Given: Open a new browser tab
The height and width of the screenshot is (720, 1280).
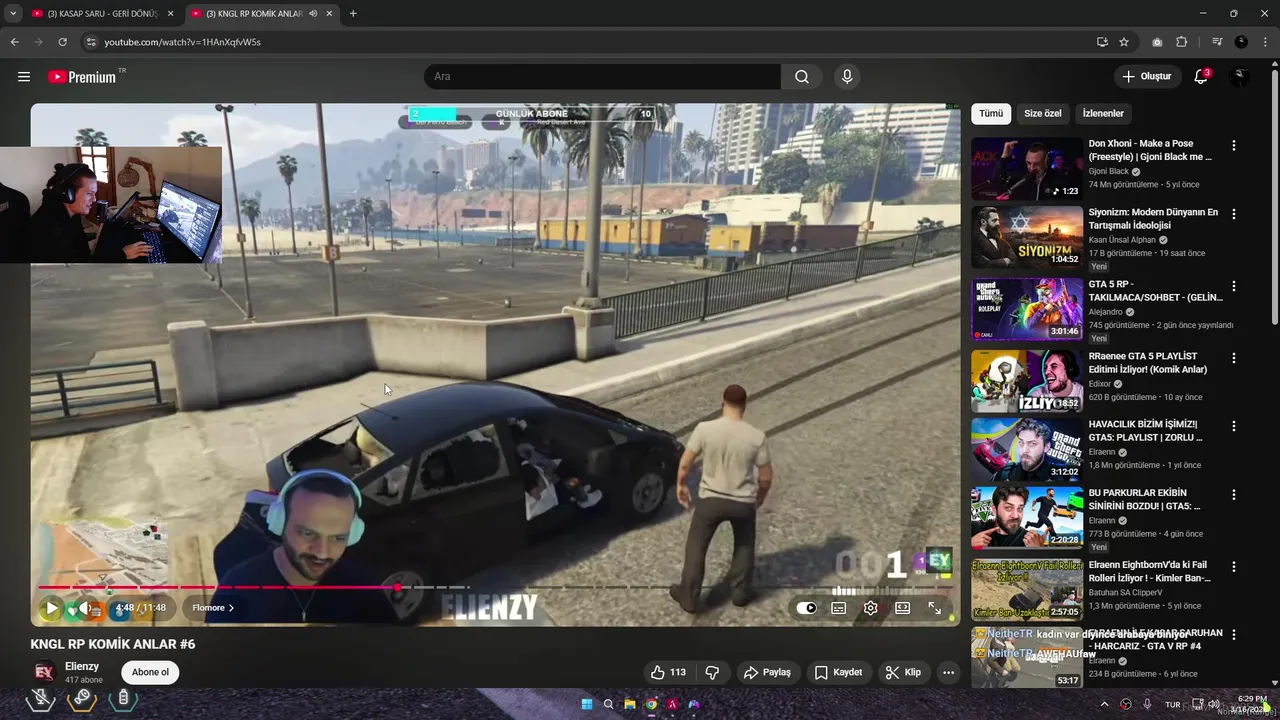Looking at the screenshot, I should (353, 14).
